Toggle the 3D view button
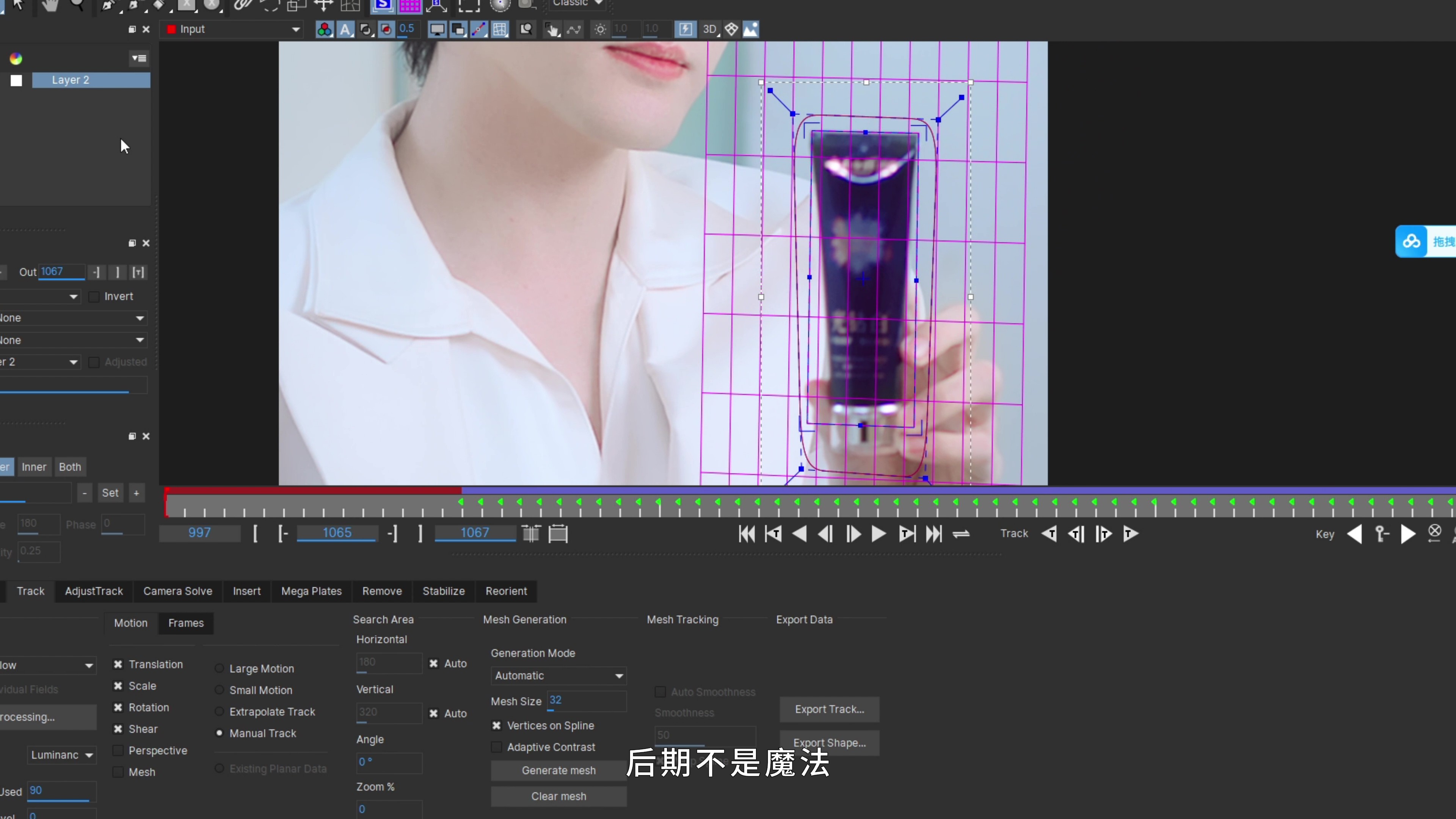 (x=710, y=30)
